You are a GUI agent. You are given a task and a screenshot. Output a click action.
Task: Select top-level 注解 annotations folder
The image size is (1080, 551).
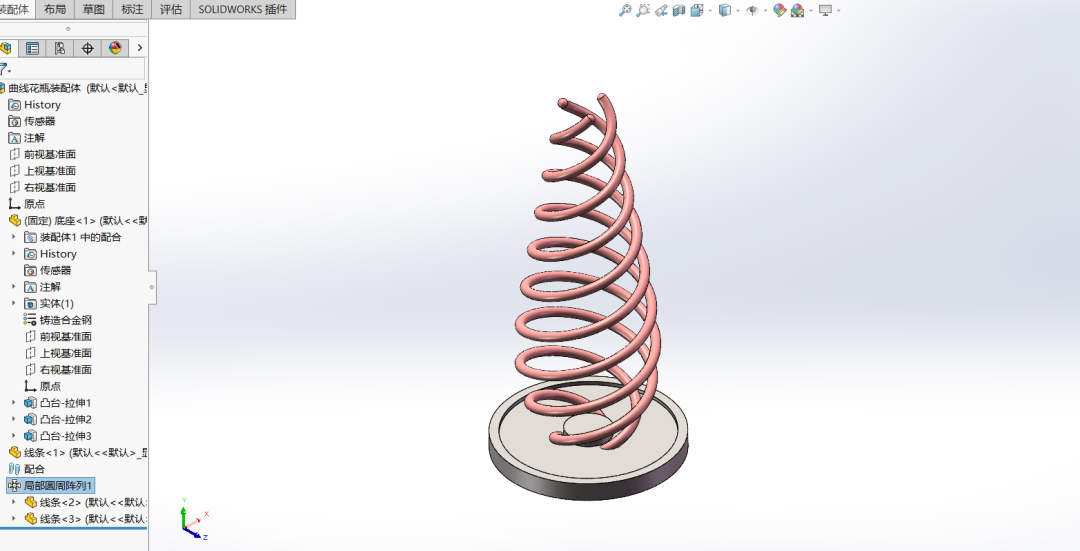(26, 138)
